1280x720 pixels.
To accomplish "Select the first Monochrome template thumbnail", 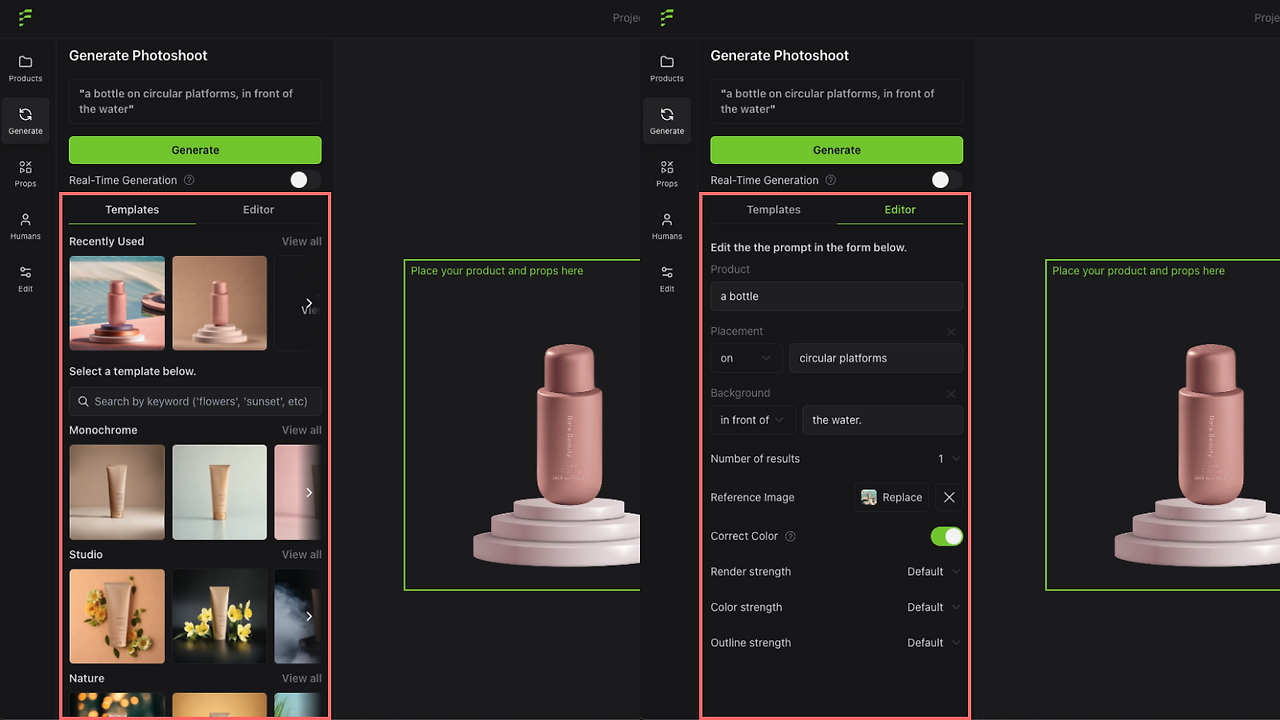I will 117,492.
